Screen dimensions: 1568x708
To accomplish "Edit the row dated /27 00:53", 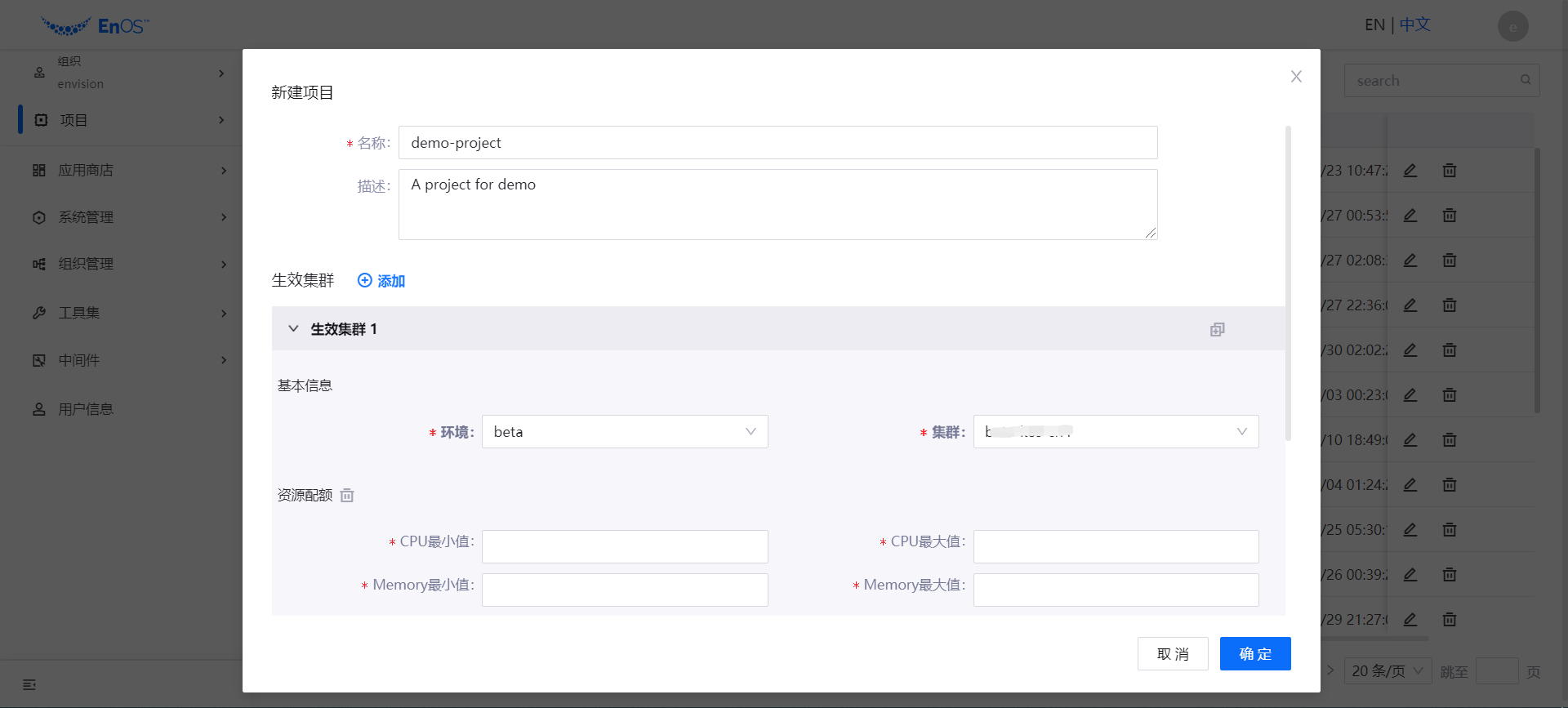I will point(1410,216).
